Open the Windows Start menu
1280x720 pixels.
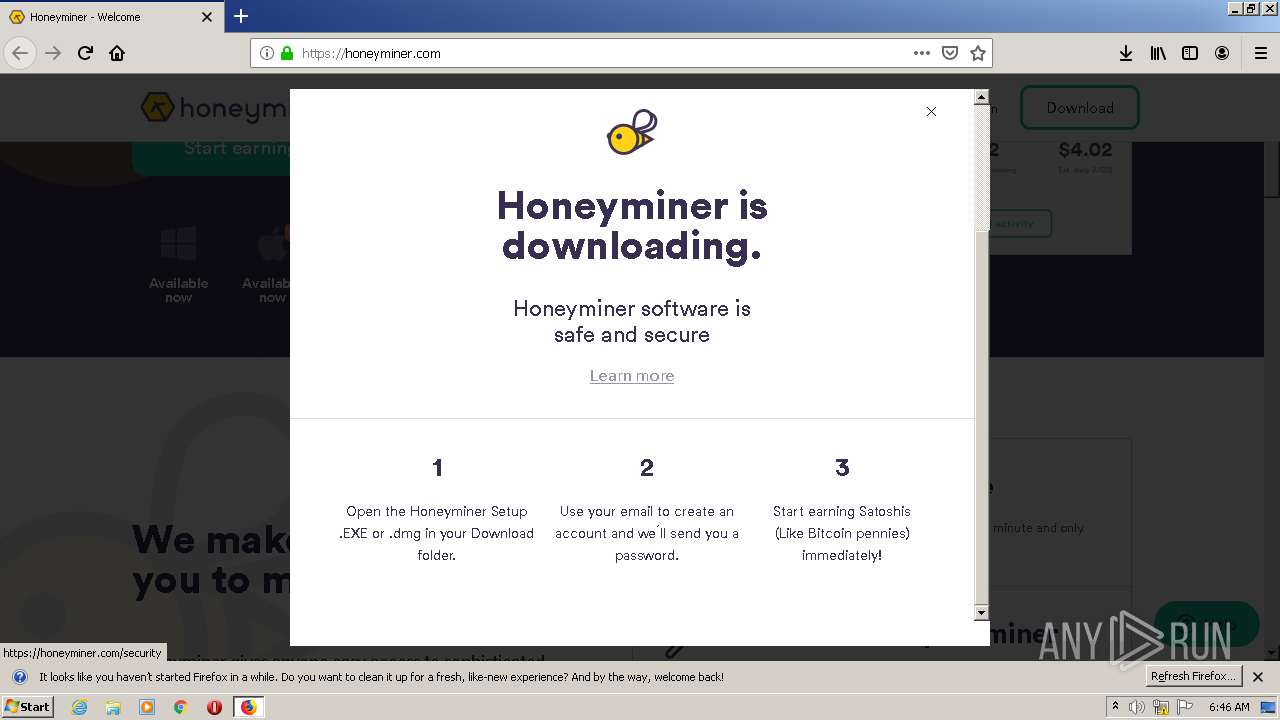pos(27,706)
